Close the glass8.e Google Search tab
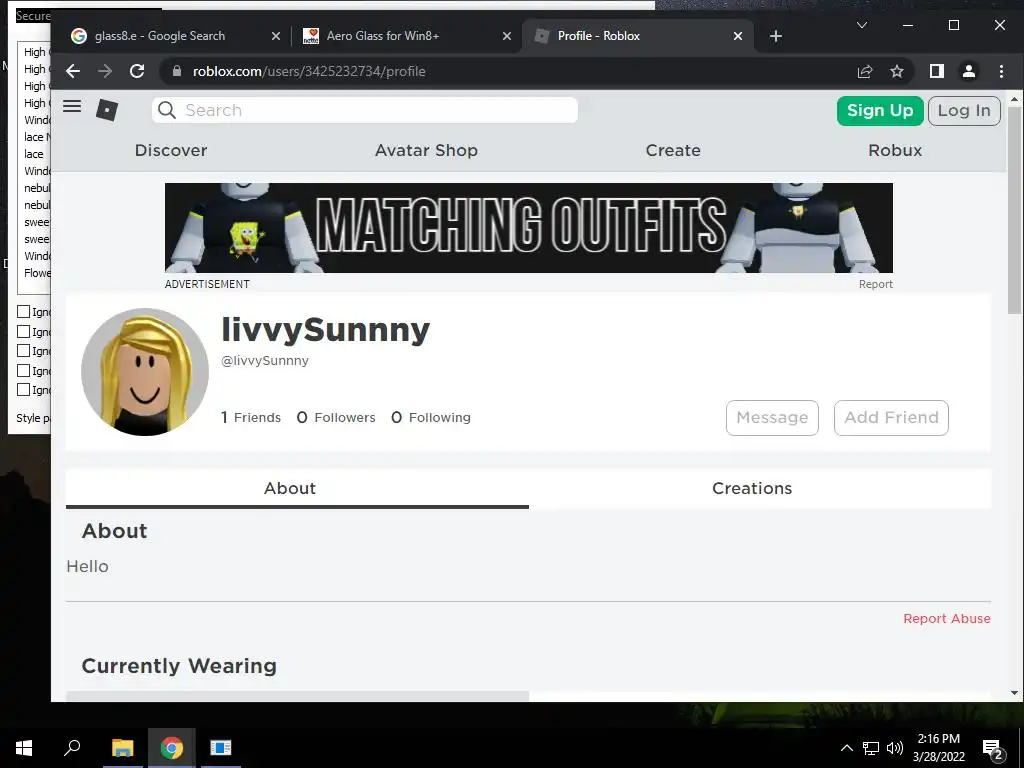The image size is (1024, 768). point(276,36)
